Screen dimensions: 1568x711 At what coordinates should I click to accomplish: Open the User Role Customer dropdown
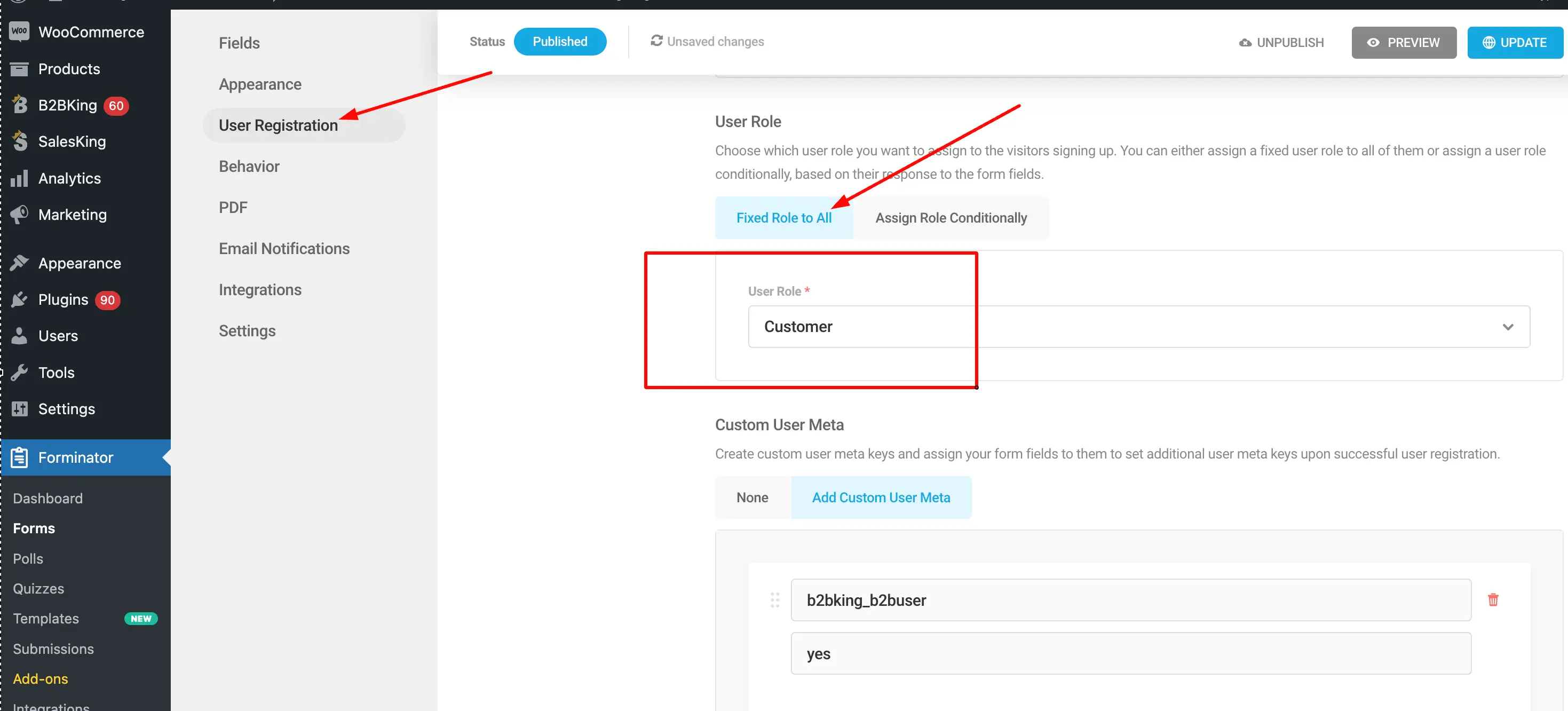click(x=1138, y=326)
